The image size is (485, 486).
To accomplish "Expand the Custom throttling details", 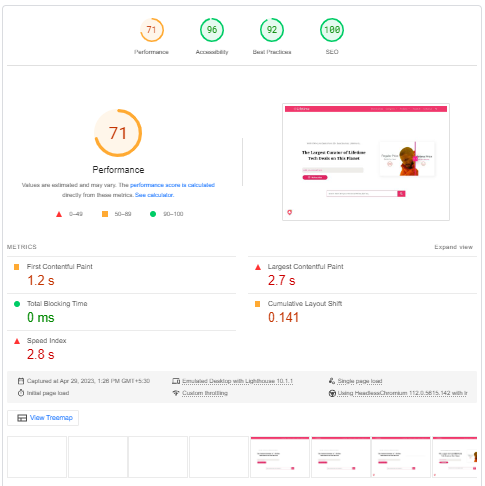I will pos(205,393).
